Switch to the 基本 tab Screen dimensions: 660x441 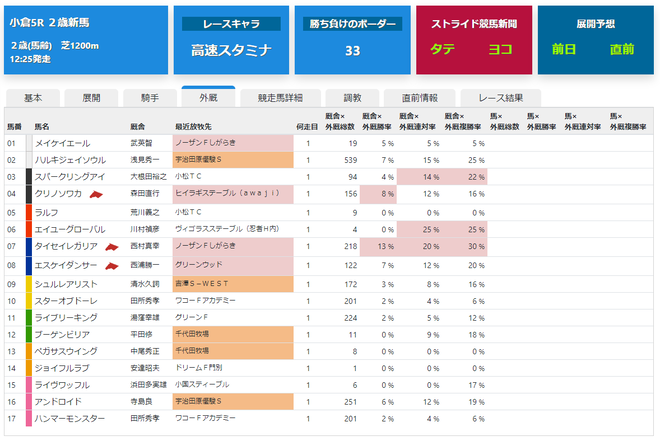[33, 98]
